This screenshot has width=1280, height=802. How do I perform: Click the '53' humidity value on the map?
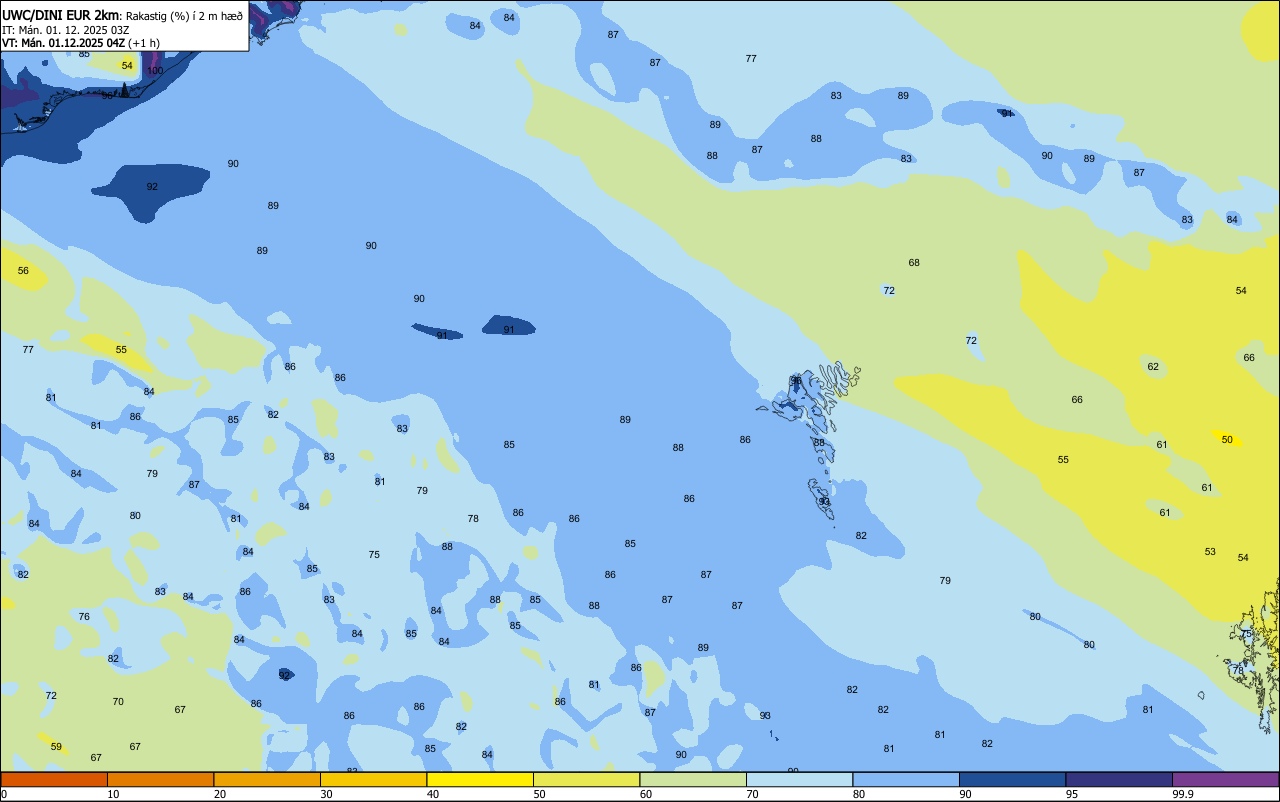click(1210, 552)
